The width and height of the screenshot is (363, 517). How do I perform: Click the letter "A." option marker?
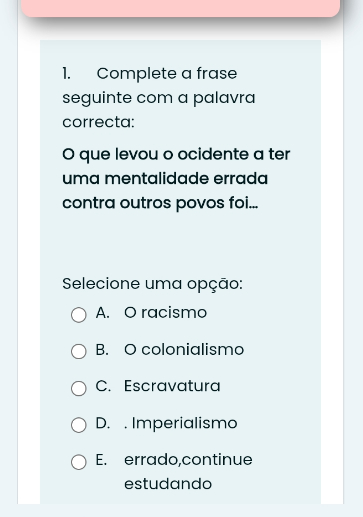tap(103, 313)
